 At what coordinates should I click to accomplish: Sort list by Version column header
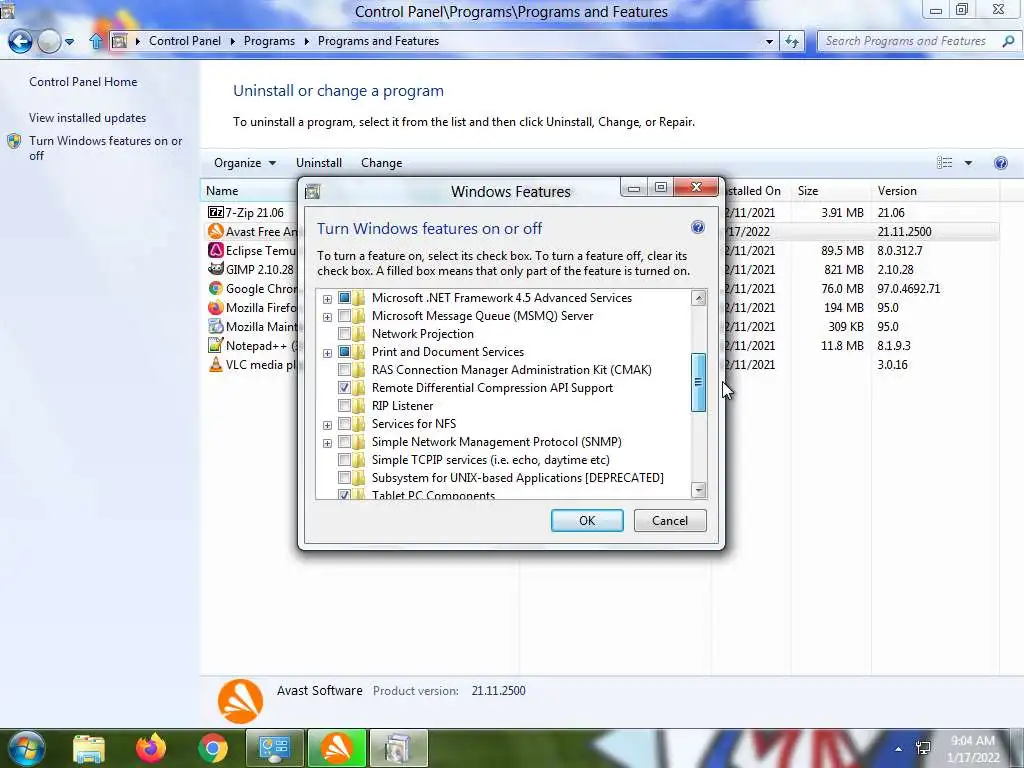[934, 191]
